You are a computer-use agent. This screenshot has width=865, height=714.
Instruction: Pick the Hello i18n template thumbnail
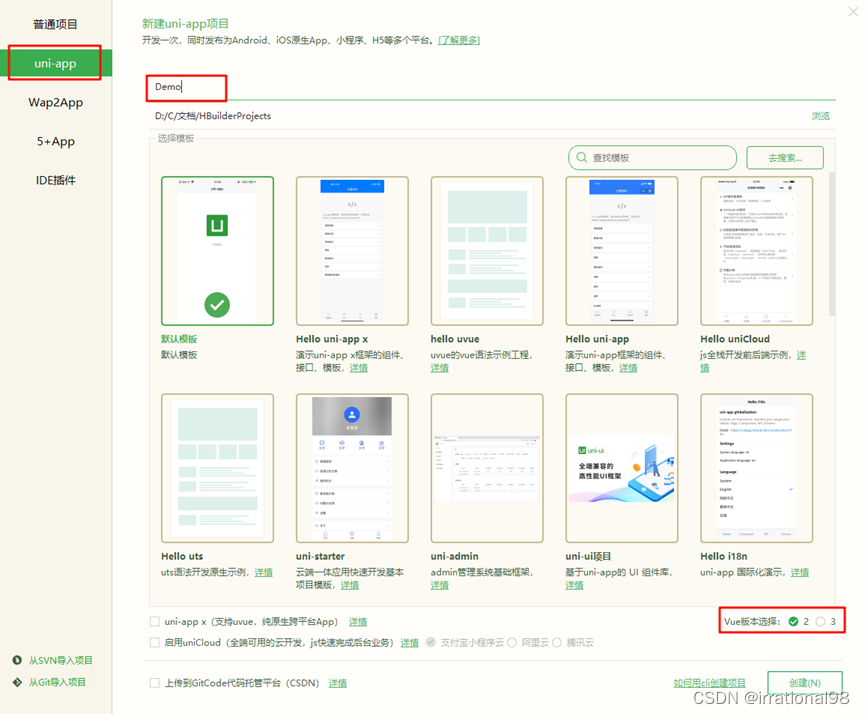tap(756, 468)
